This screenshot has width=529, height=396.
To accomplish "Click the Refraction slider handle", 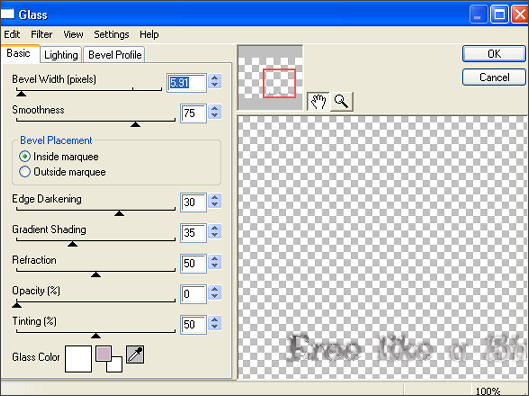I will point(96,274).
